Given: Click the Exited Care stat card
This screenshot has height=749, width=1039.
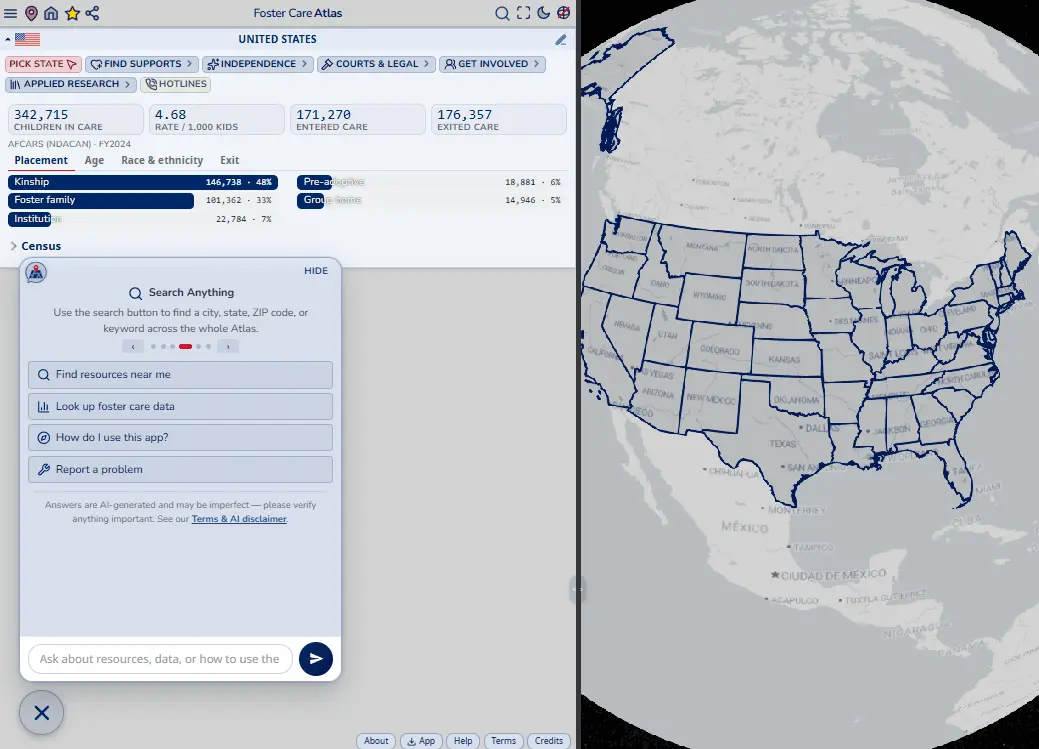Looking at the screenshot, I should coord(499,119).
